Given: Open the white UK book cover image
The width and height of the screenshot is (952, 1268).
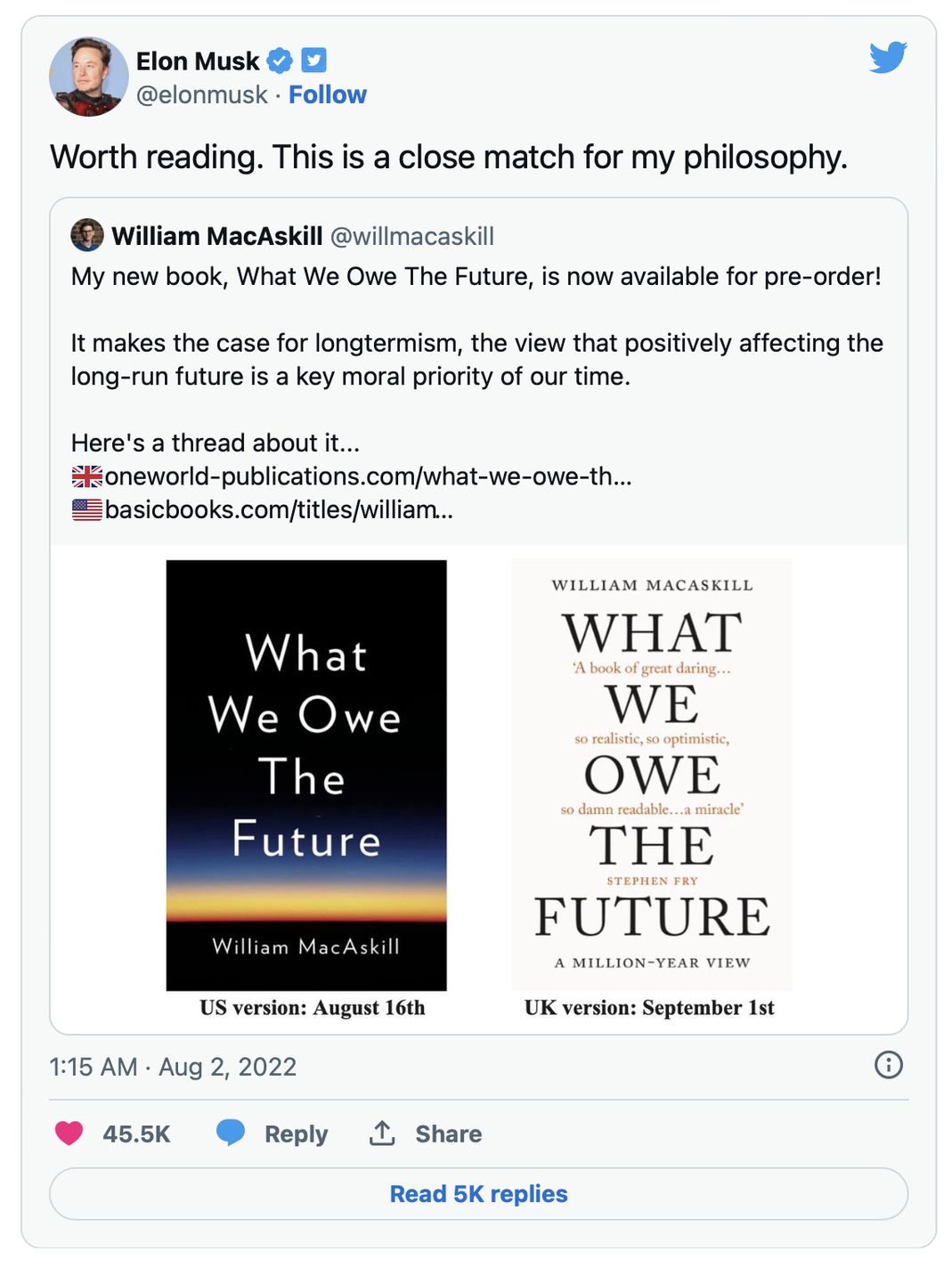Looking at the screenshot, I should [x=651, y=775].
